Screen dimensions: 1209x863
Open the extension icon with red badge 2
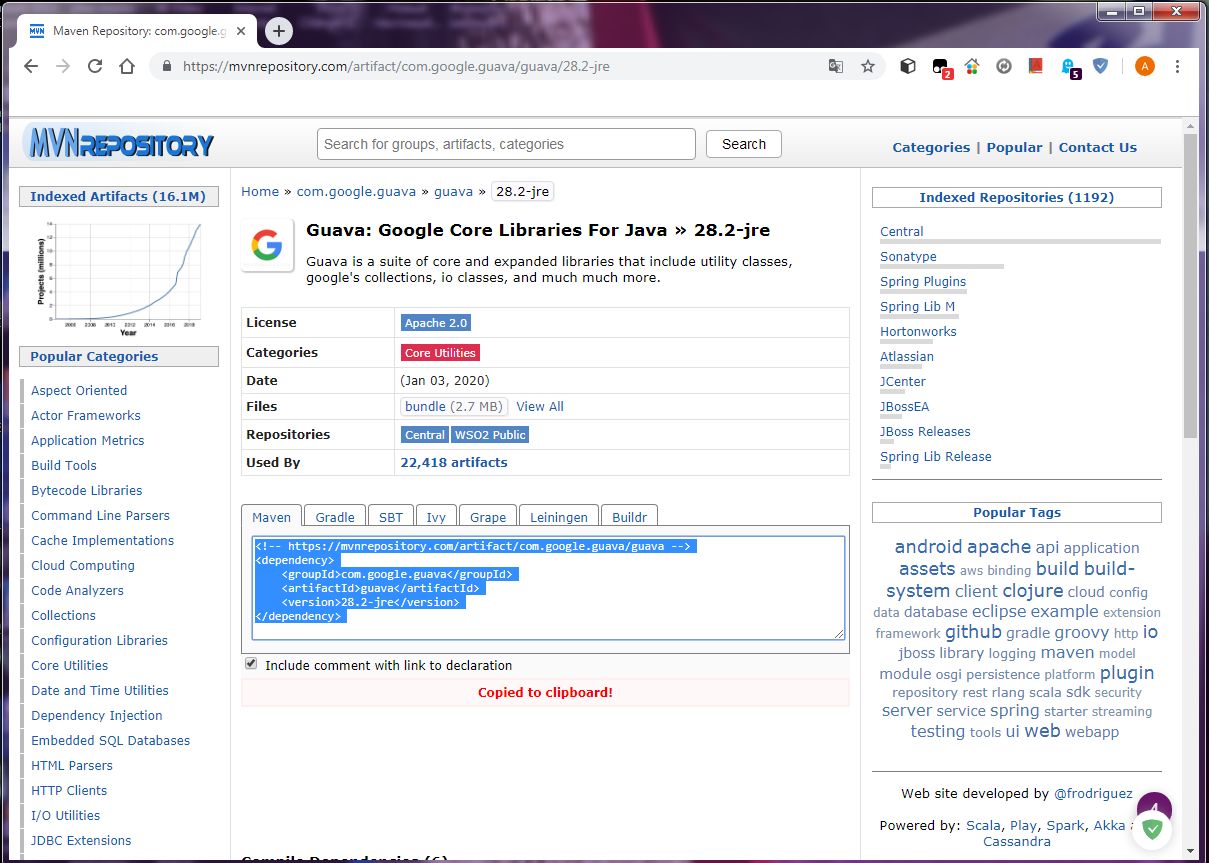pyautogui.click(x=941, y=67)
